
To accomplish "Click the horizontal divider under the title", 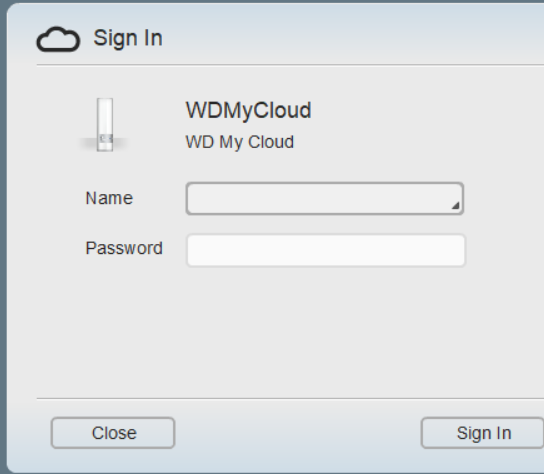I will coord(290,65).
